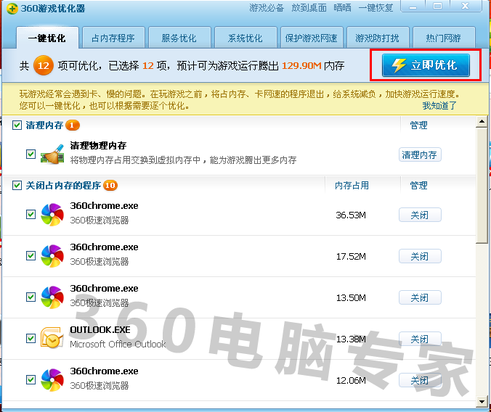
Task: Click the 立即优化 button
Action: click(426, 65)
